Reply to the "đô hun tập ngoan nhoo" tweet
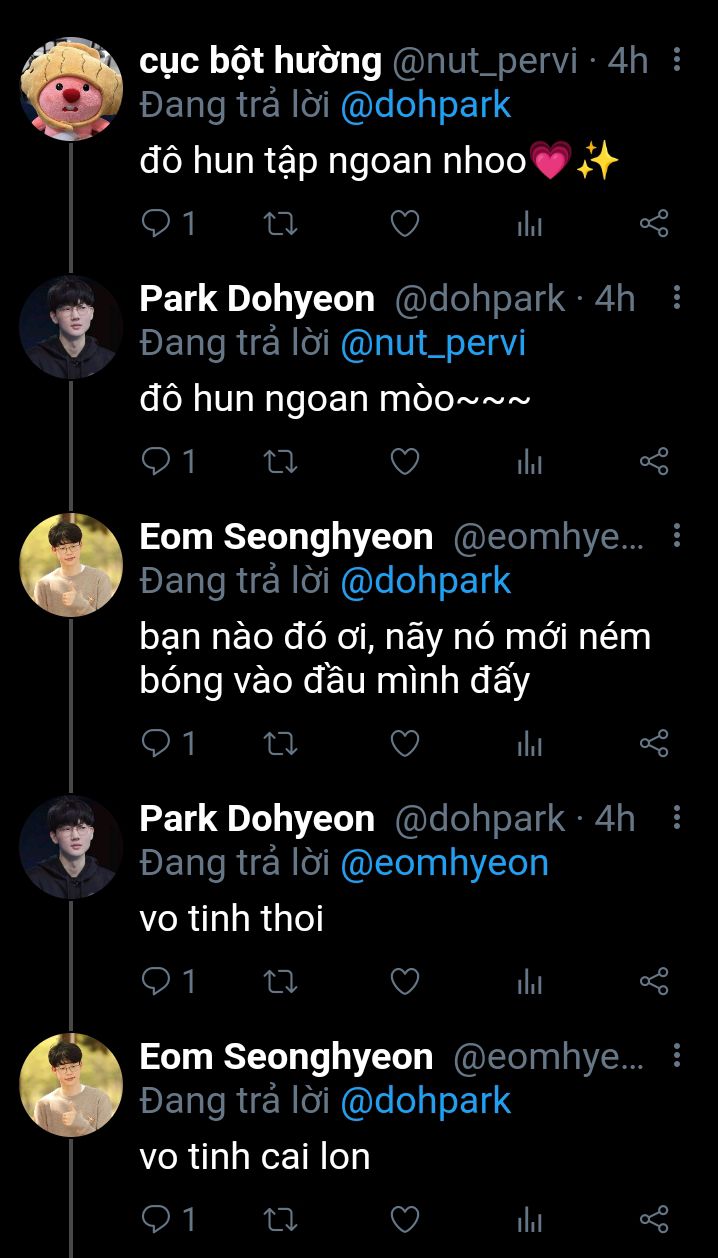The width and height of the screenshot is (718, 1258). pos(156,223)
